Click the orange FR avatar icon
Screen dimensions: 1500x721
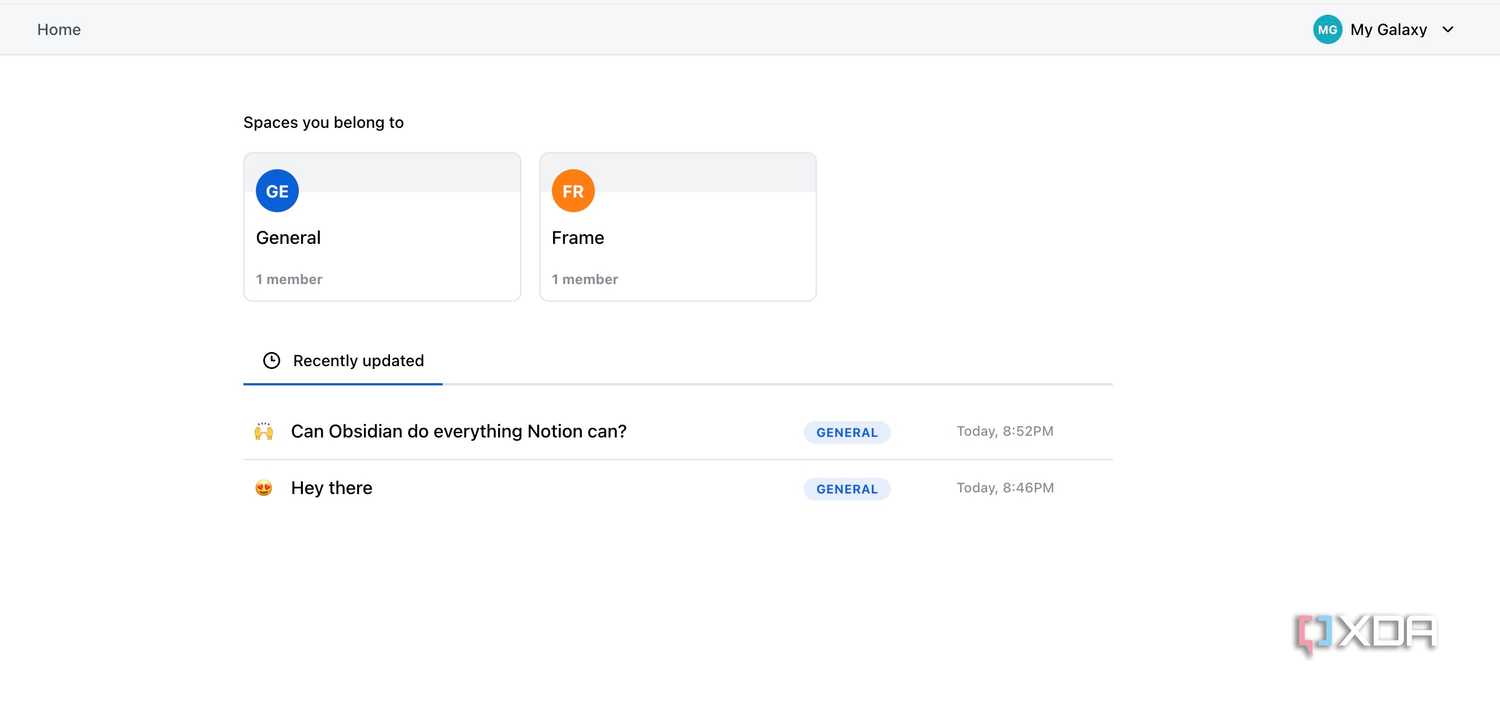click(x=573, y=191)
